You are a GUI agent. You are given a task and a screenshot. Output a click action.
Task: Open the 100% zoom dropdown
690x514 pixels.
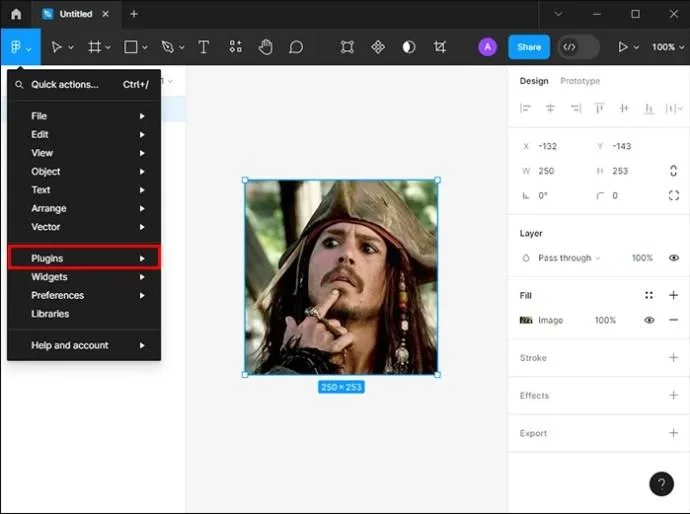[668, 47]
